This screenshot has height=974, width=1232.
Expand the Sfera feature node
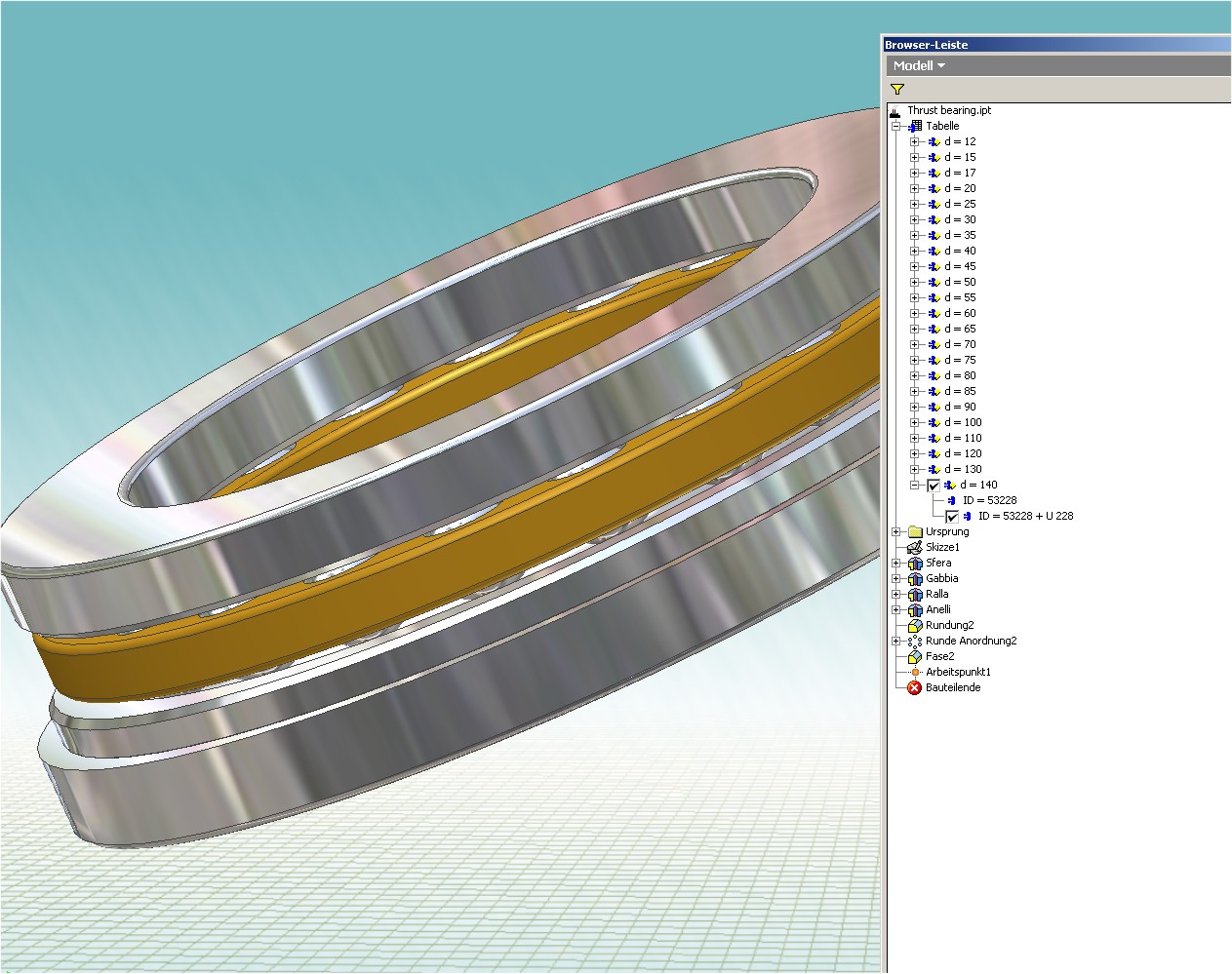895,563
